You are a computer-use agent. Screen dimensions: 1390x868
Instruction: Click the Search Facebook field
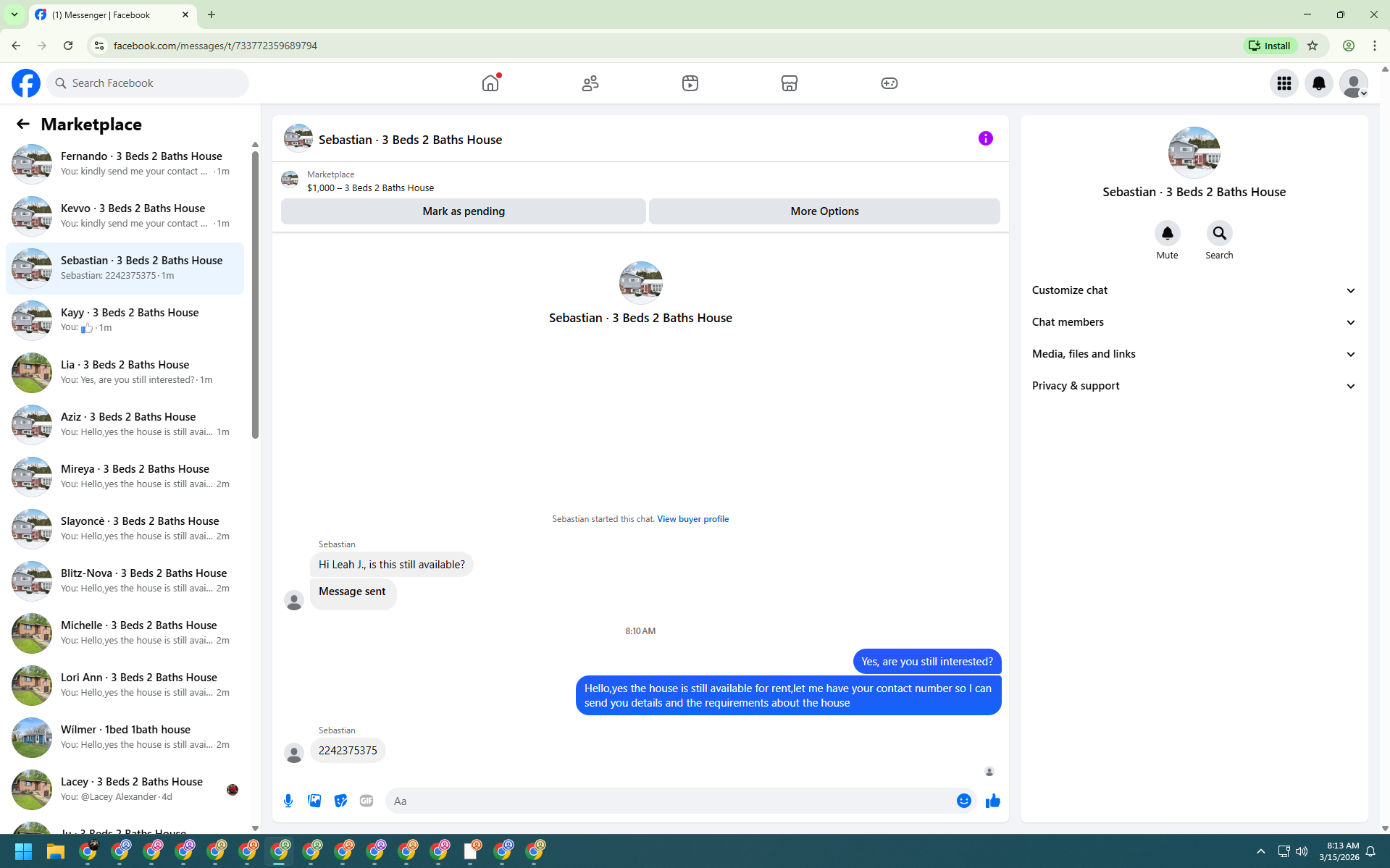point(148,83)
